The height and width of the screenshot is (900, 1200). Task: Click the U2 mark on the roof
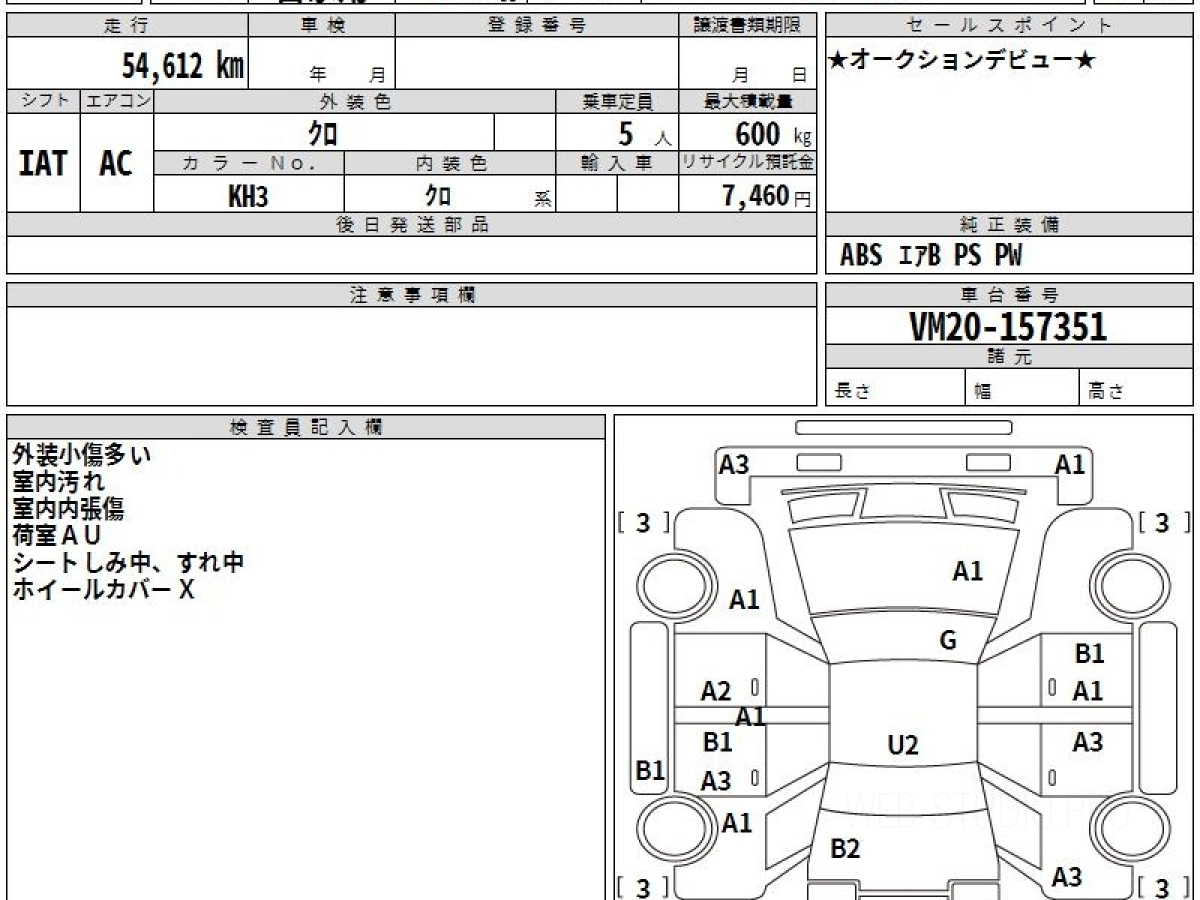(x=903, y=745)
